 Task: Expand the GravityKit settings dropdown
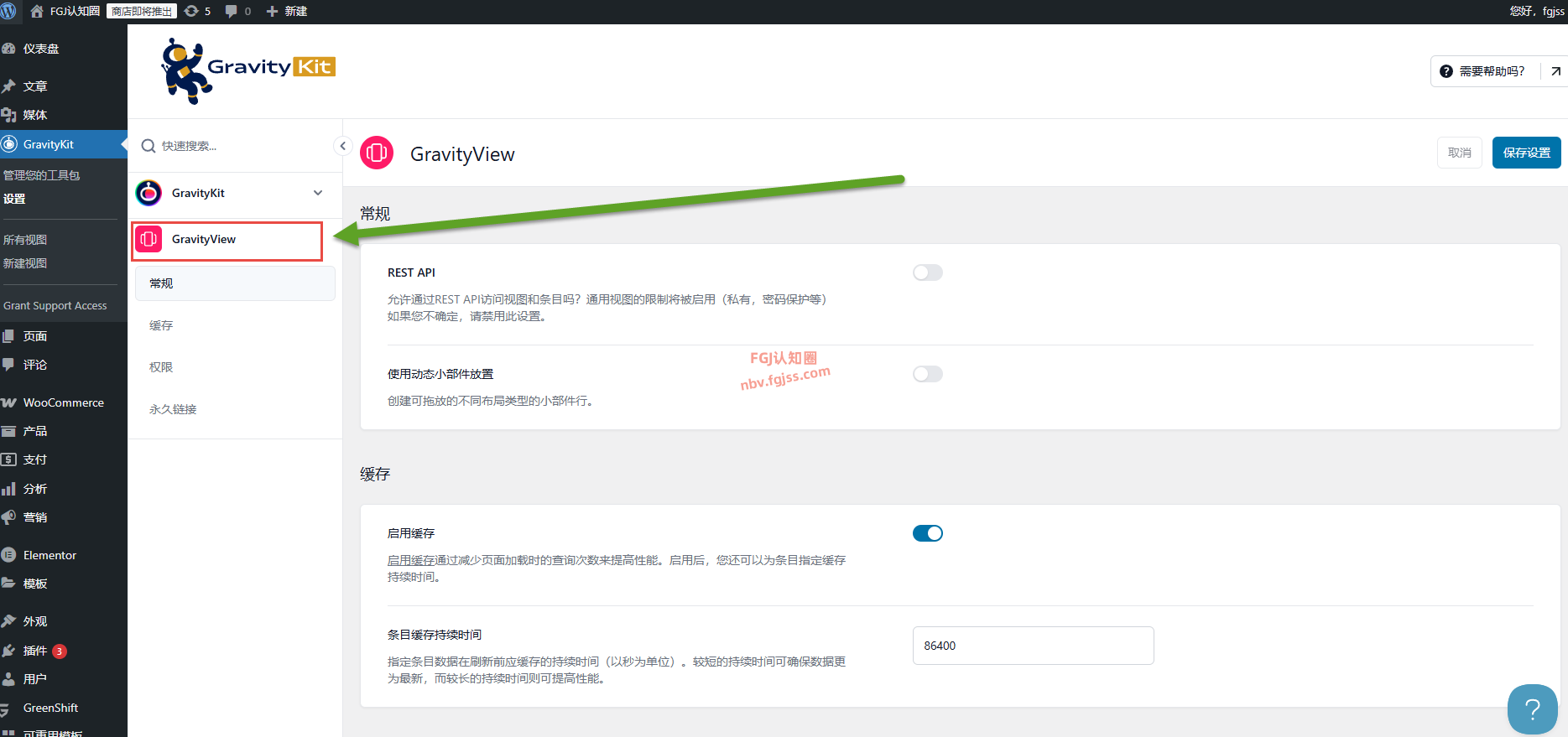click(x=318, y=193)
